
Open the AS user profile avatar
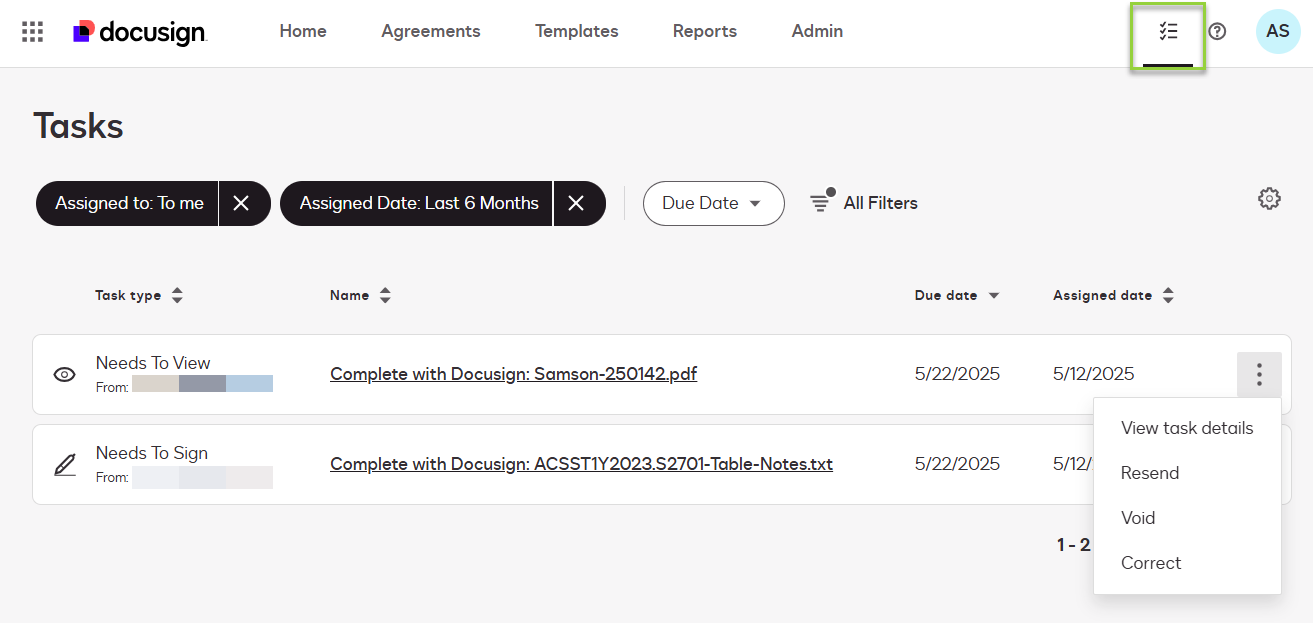(1277, 32)
